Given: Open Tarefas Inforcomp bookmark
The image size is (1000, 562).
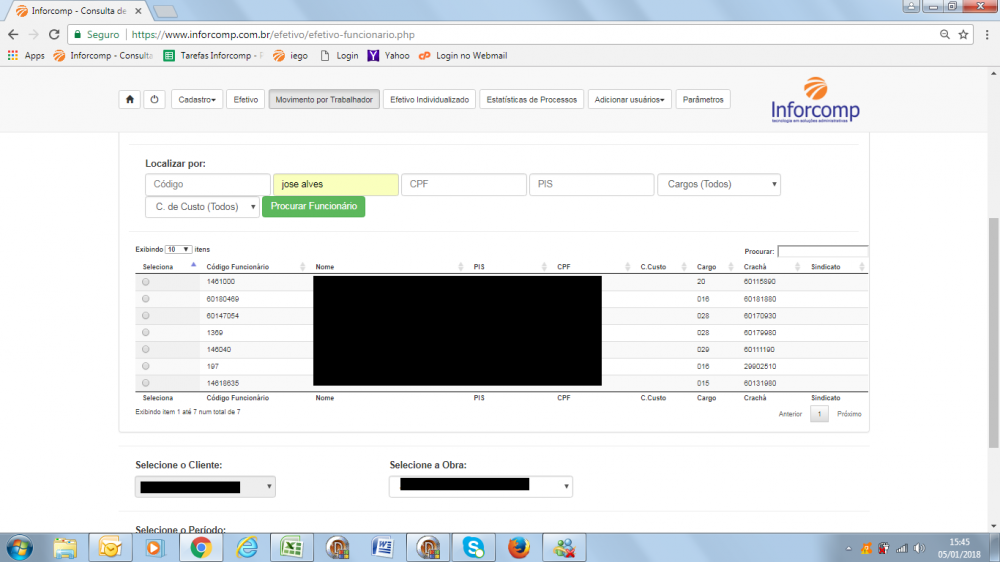Looking at the screenshot, I should [213, 55].
